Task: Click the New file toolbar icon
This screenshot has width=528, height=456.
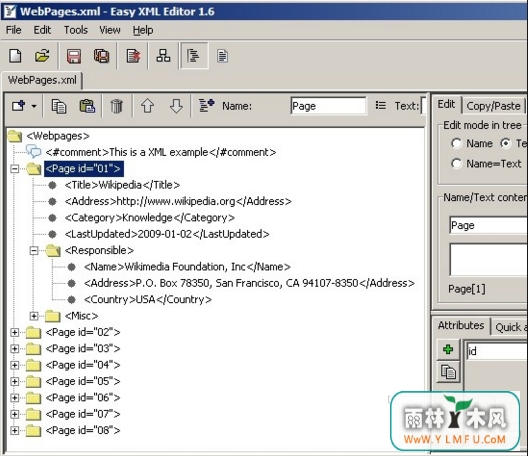Action: pos(15,56)
